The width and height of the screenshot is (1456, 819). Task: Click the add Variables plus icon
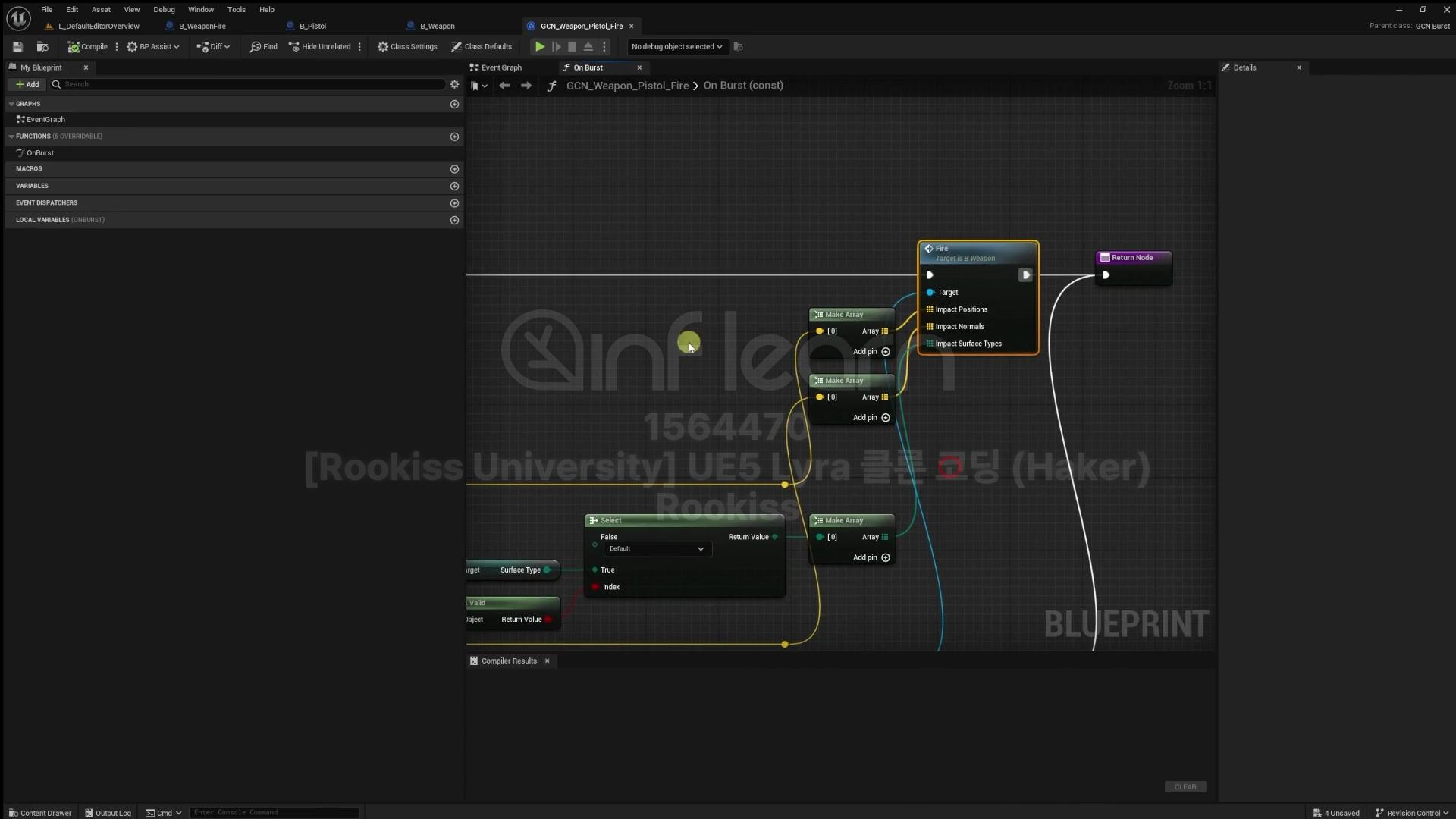point(454,186)
